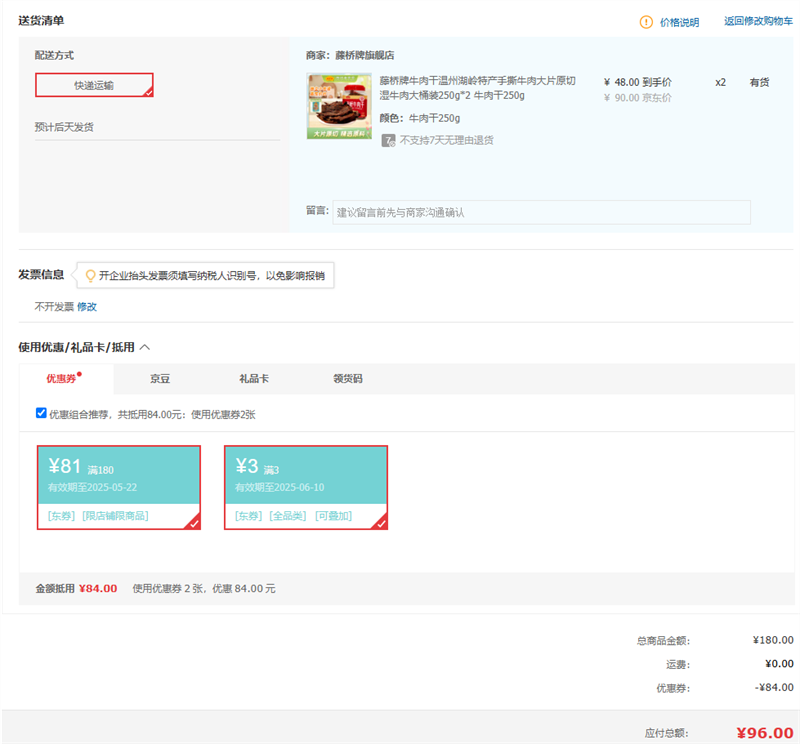Viewport: 800px width, 744px height.
Task: Click the lightbulb tip icon near invoice info
Action: pyautogui.click(x=90, y=276)
